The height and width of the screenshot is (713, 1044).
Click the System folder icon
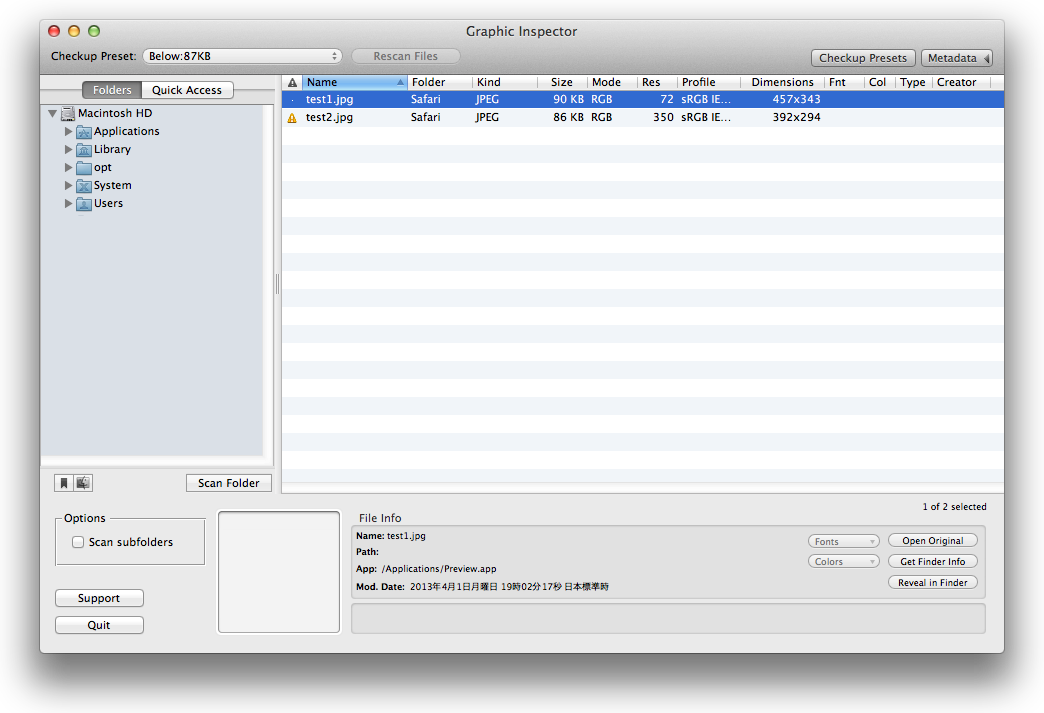83,185
